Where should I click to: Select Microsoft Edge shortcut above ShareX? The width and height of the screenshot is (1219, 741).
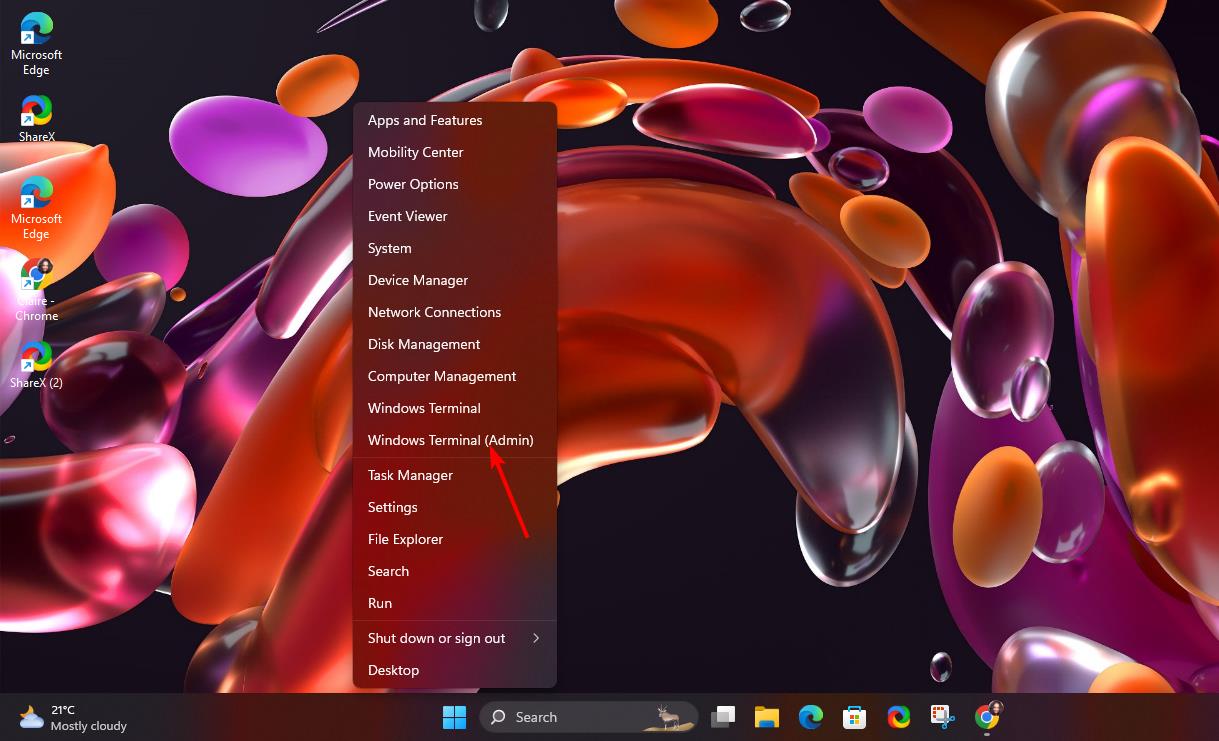37,45
